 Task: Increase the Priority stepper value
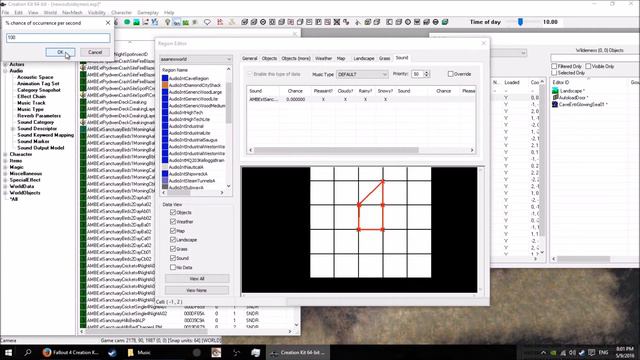(427, 72)
